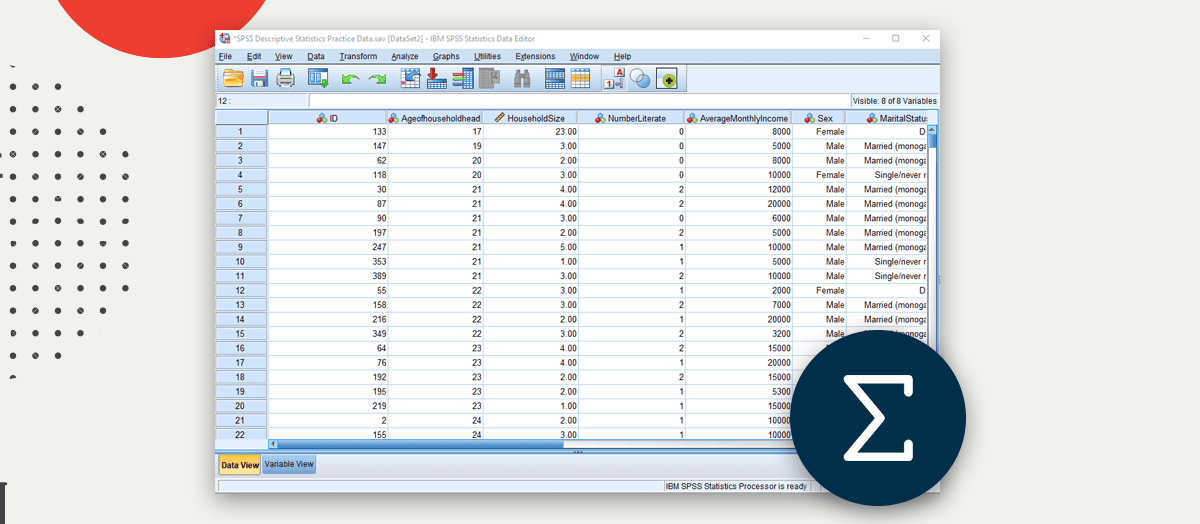Click the income cell 3200

tap(738, 334)
